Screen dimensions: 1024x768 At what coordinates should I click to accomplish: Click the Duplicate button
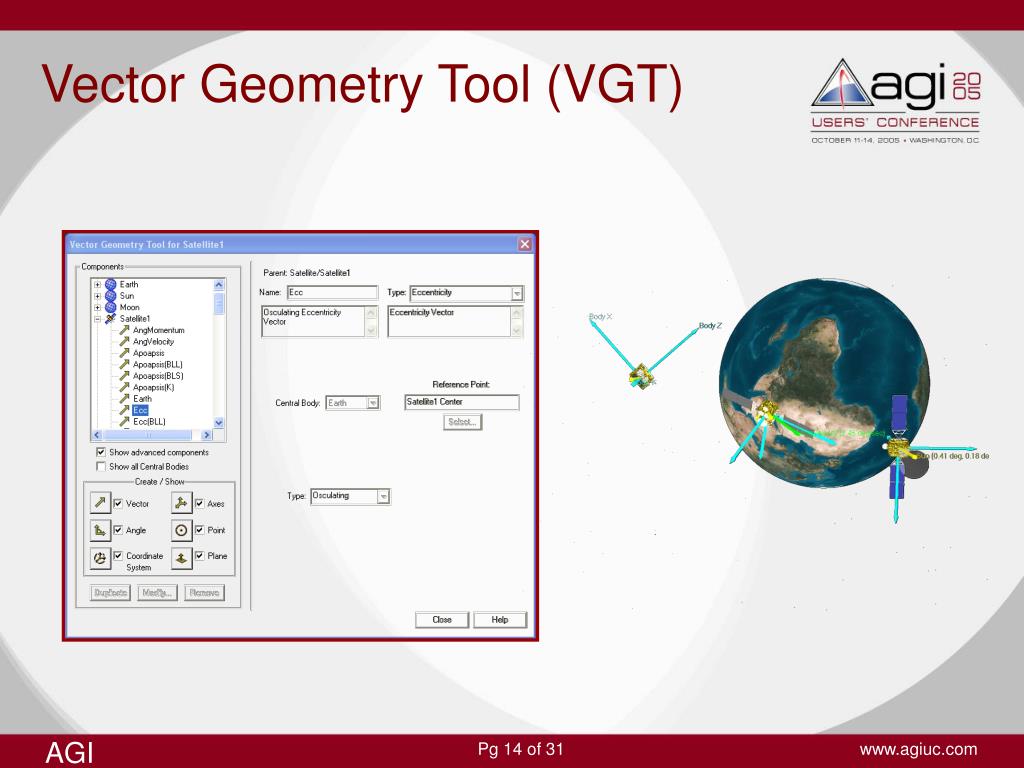pyautogui.click(x=110, y=593)
